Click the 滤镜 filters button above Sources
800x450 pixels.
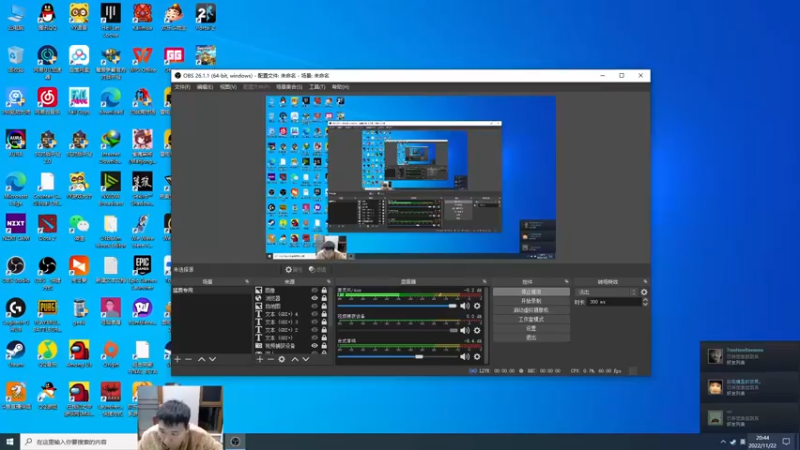pos(317,269)
